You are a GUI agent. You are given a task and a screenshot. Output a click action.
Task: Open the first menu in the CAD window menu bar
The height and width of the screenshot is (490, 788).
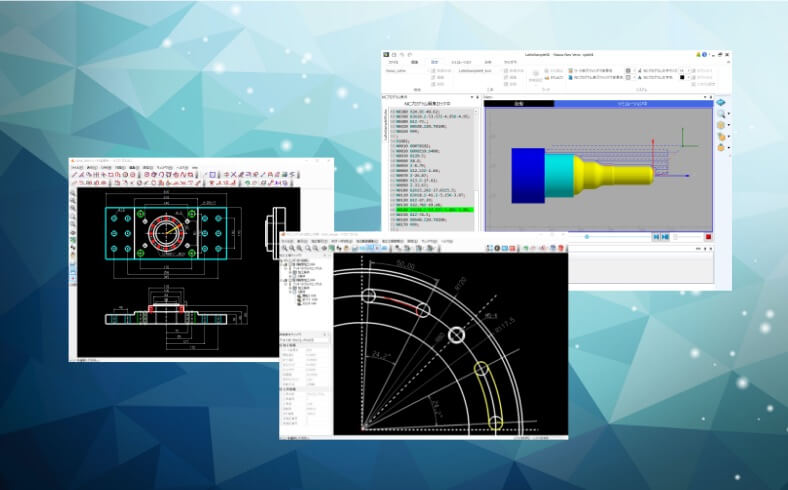[x=77, y=167]
